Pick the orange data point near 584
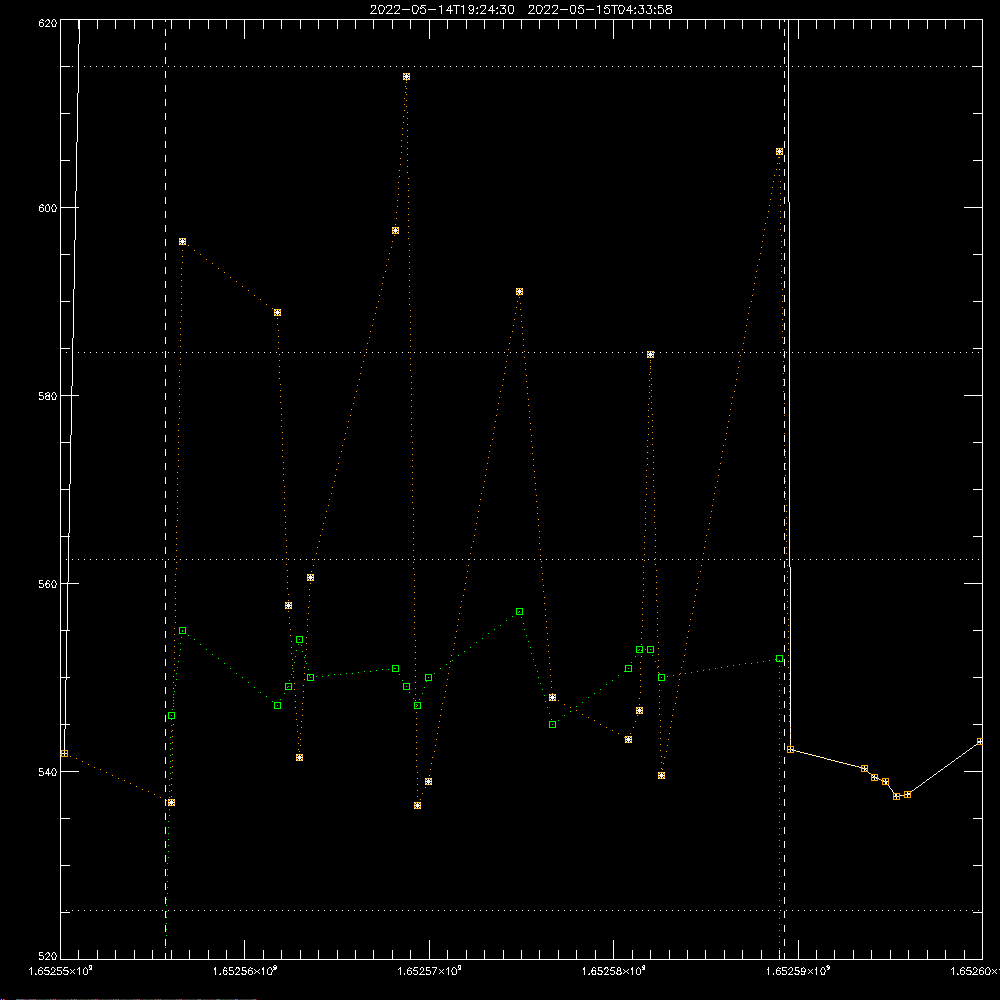Screen dimensions: 1000x1000 tap(651, 355)
